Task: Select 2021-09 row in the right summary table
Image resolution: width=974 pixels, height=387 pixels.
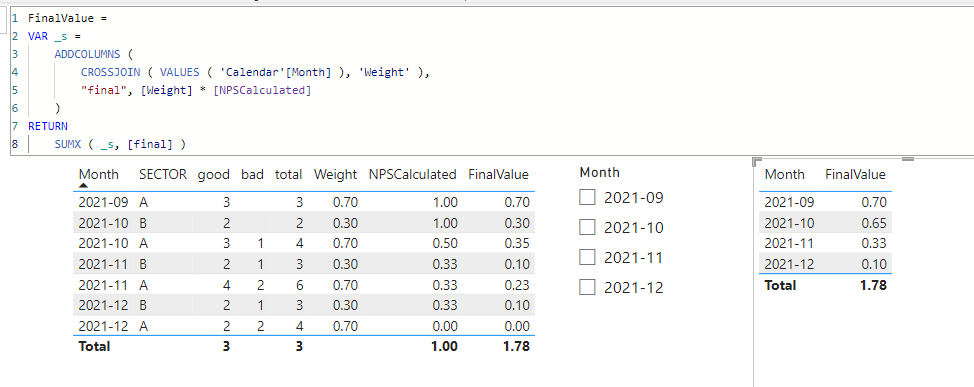Action: pyautogui.click(x=825, y=202)
